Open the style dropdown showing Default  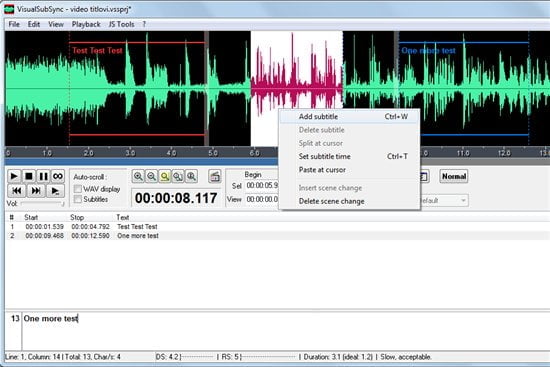tap(444, 201)
